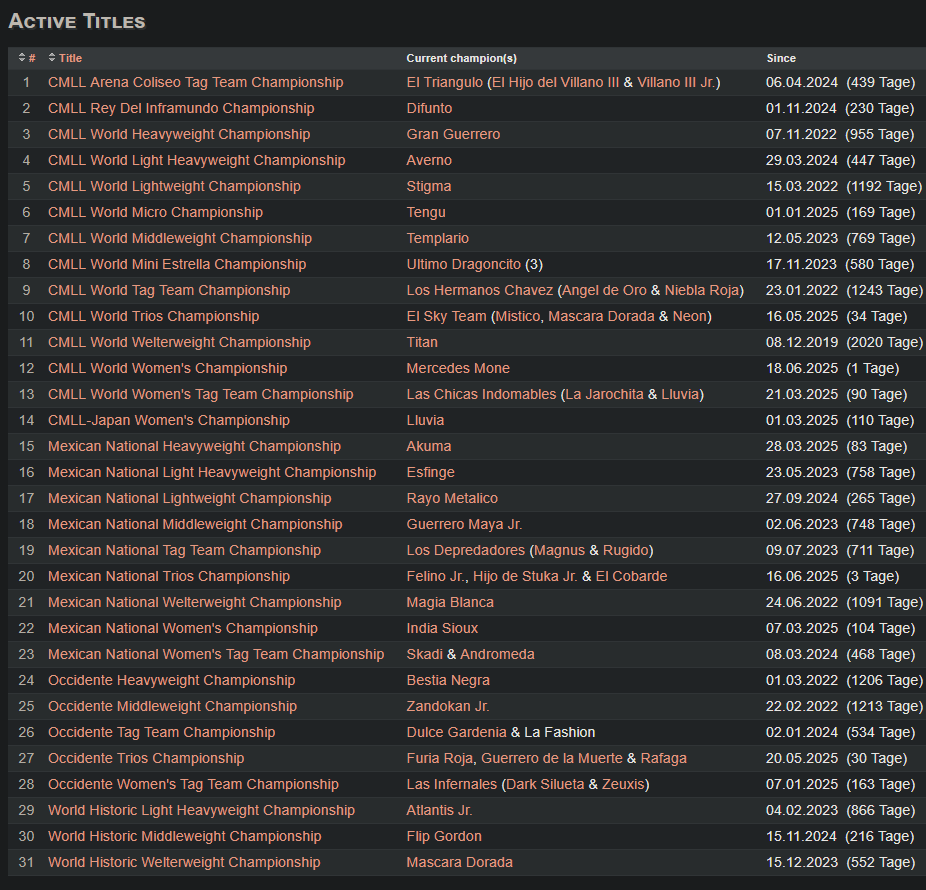Open Occidente Middleweight Championship link
The height and width of the screenshot is (890, 926).
[172, 706]
